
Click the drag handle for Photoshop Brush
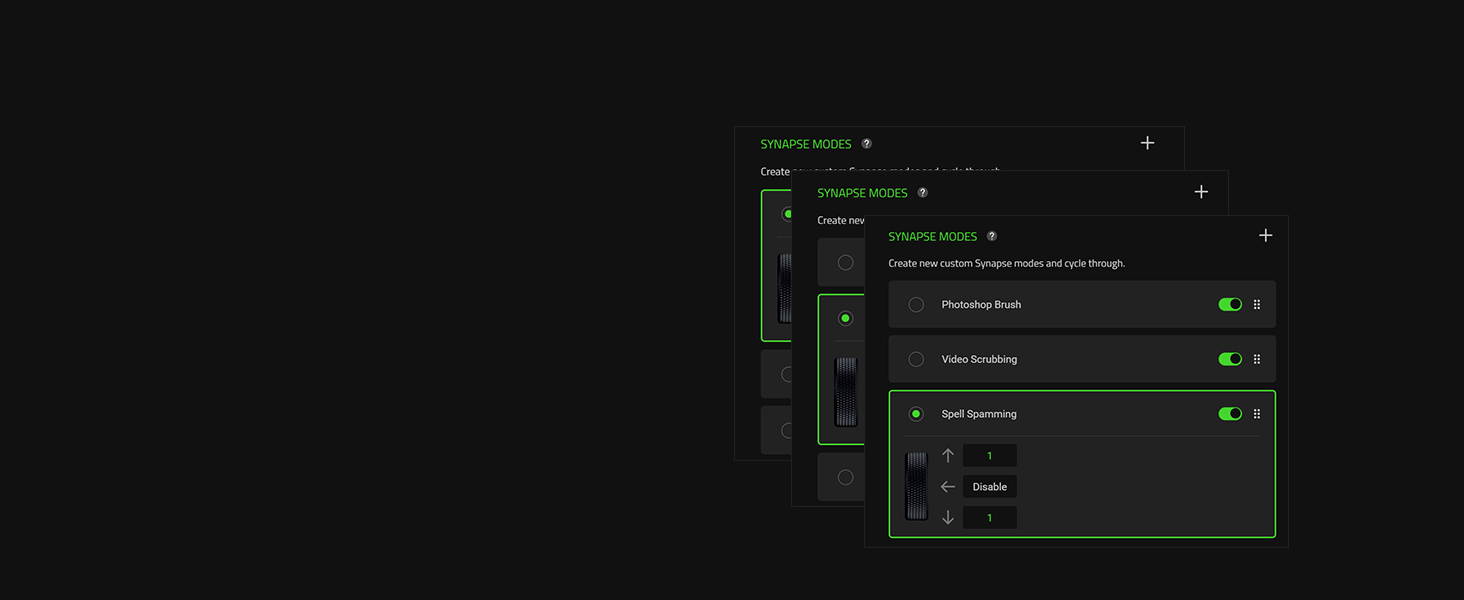point(1257,305)
